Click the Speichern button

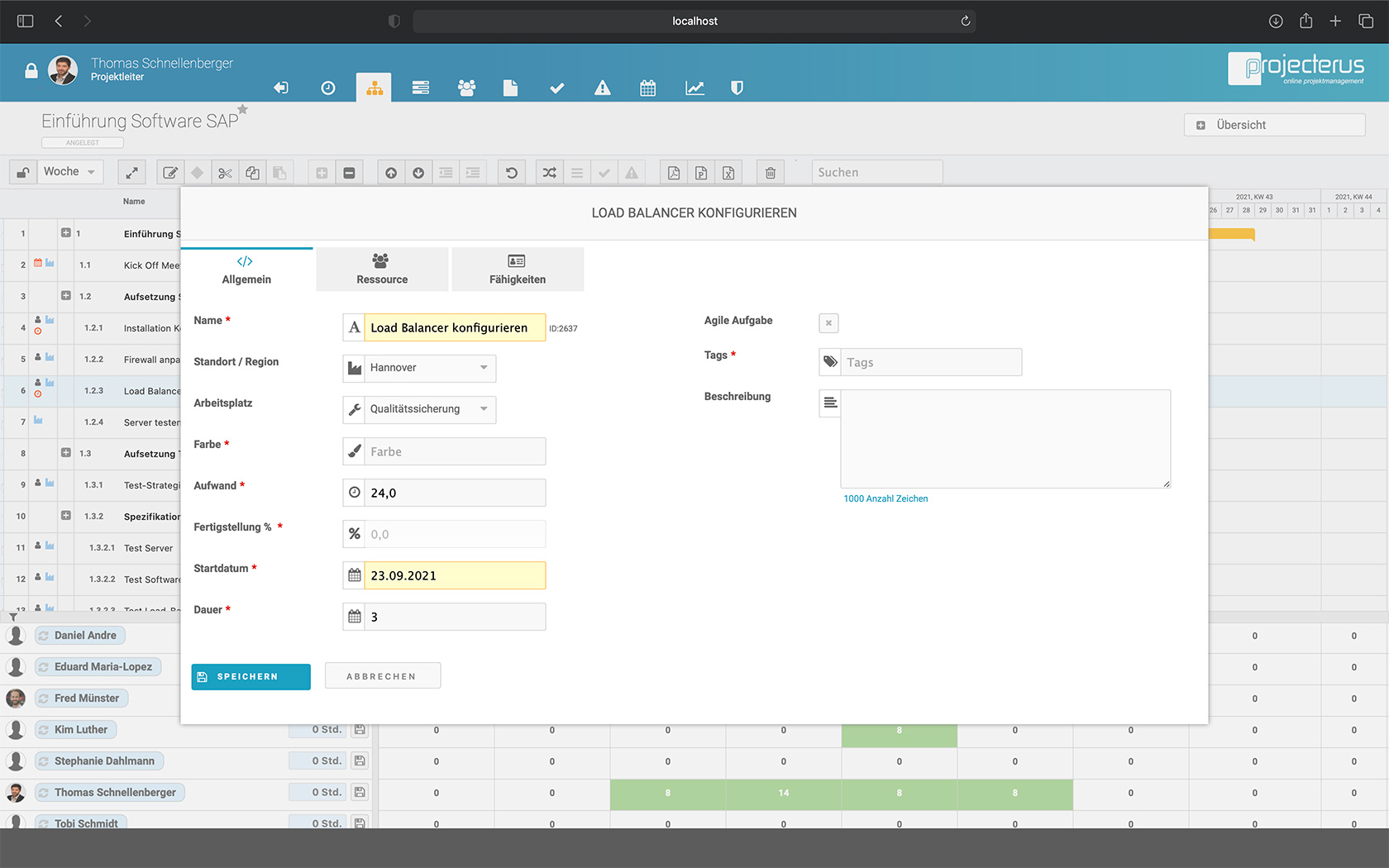(251, 676)
